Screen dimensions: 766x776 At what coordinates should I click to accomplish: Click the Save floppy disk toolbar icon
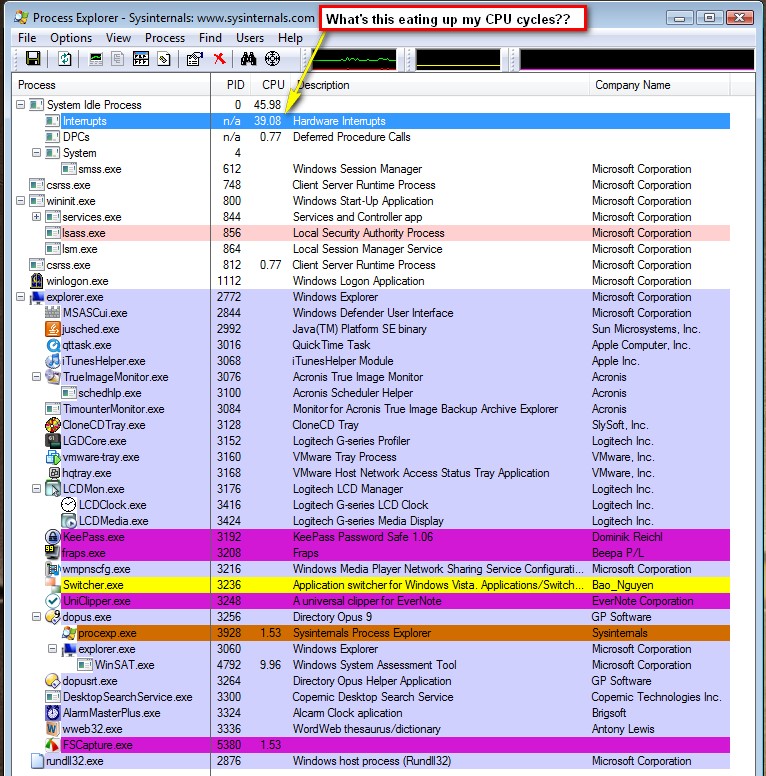click(33, 59)
